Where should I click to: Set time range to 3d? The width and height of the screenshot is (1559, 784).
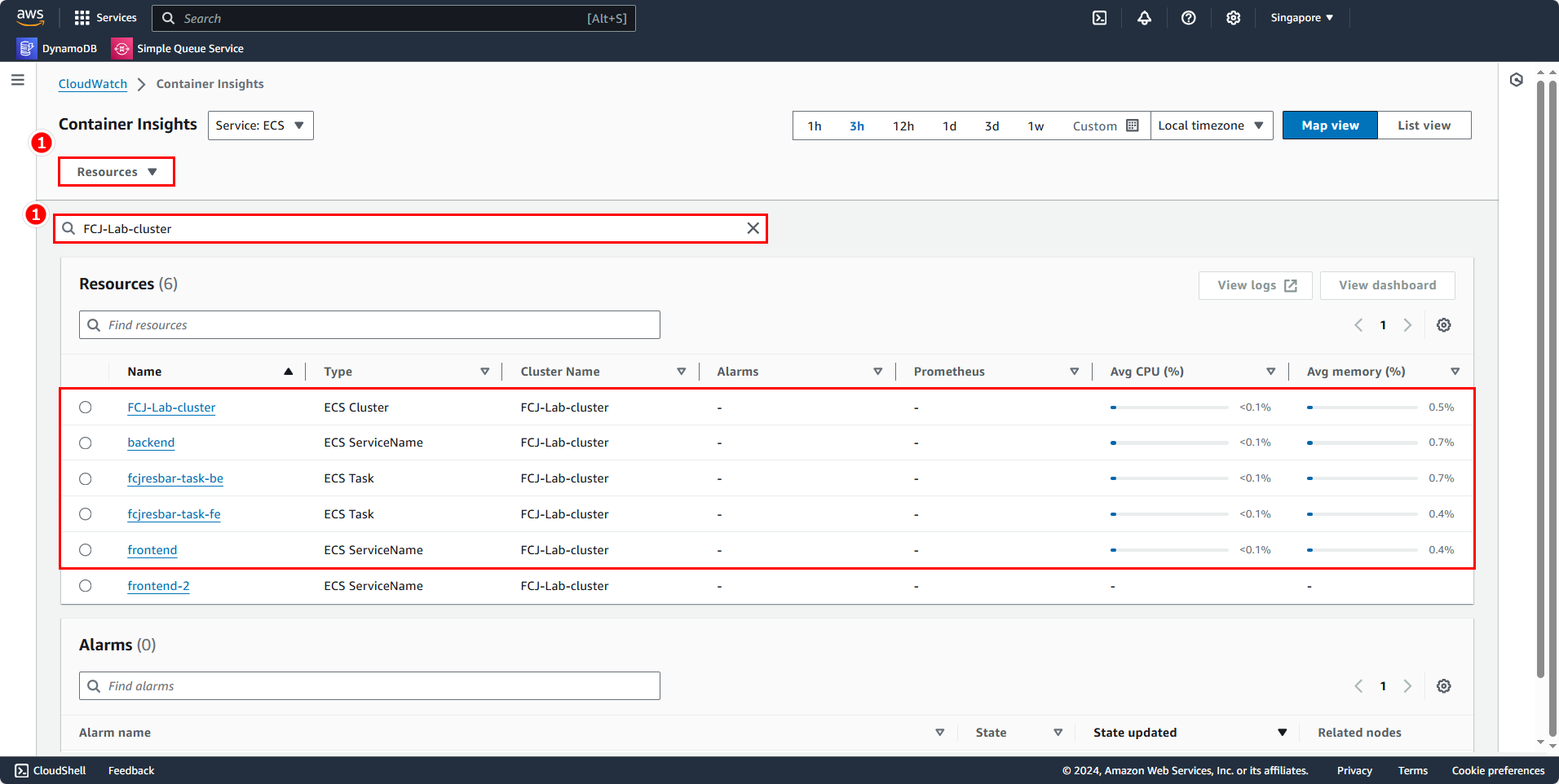992,126
